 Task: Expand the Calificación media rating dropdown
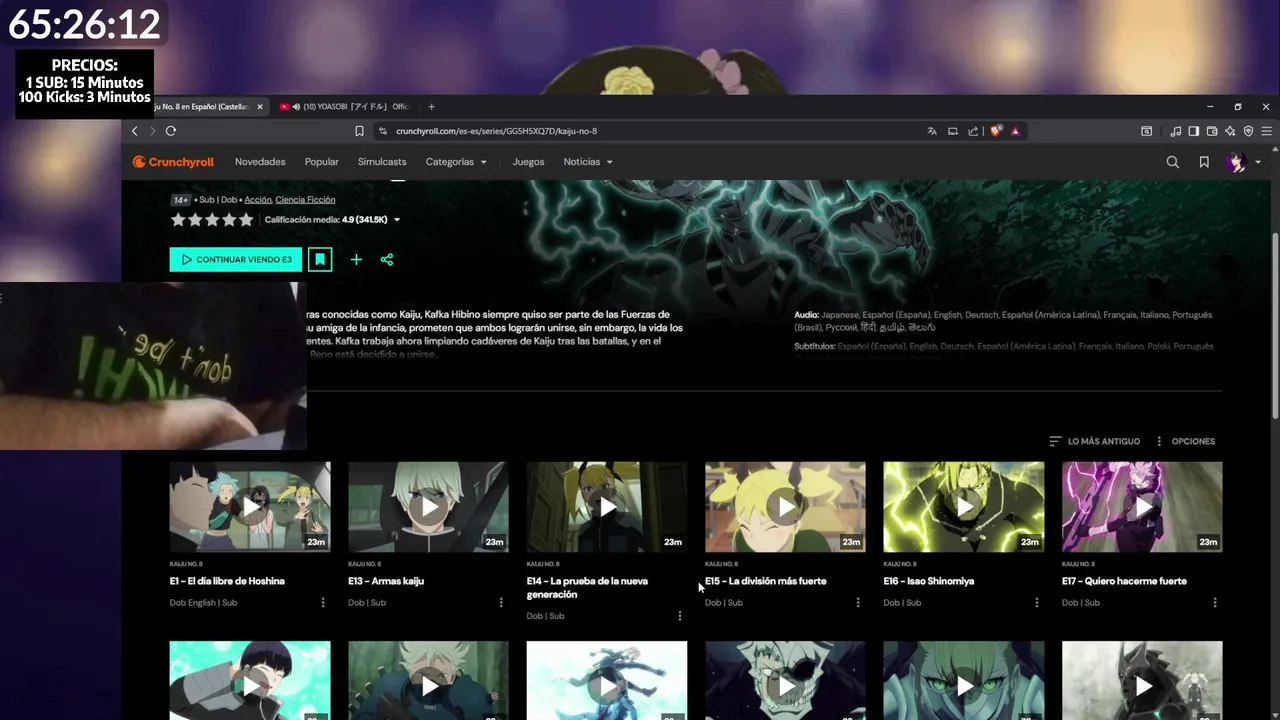pyautogui.click(x=397, y=220)
